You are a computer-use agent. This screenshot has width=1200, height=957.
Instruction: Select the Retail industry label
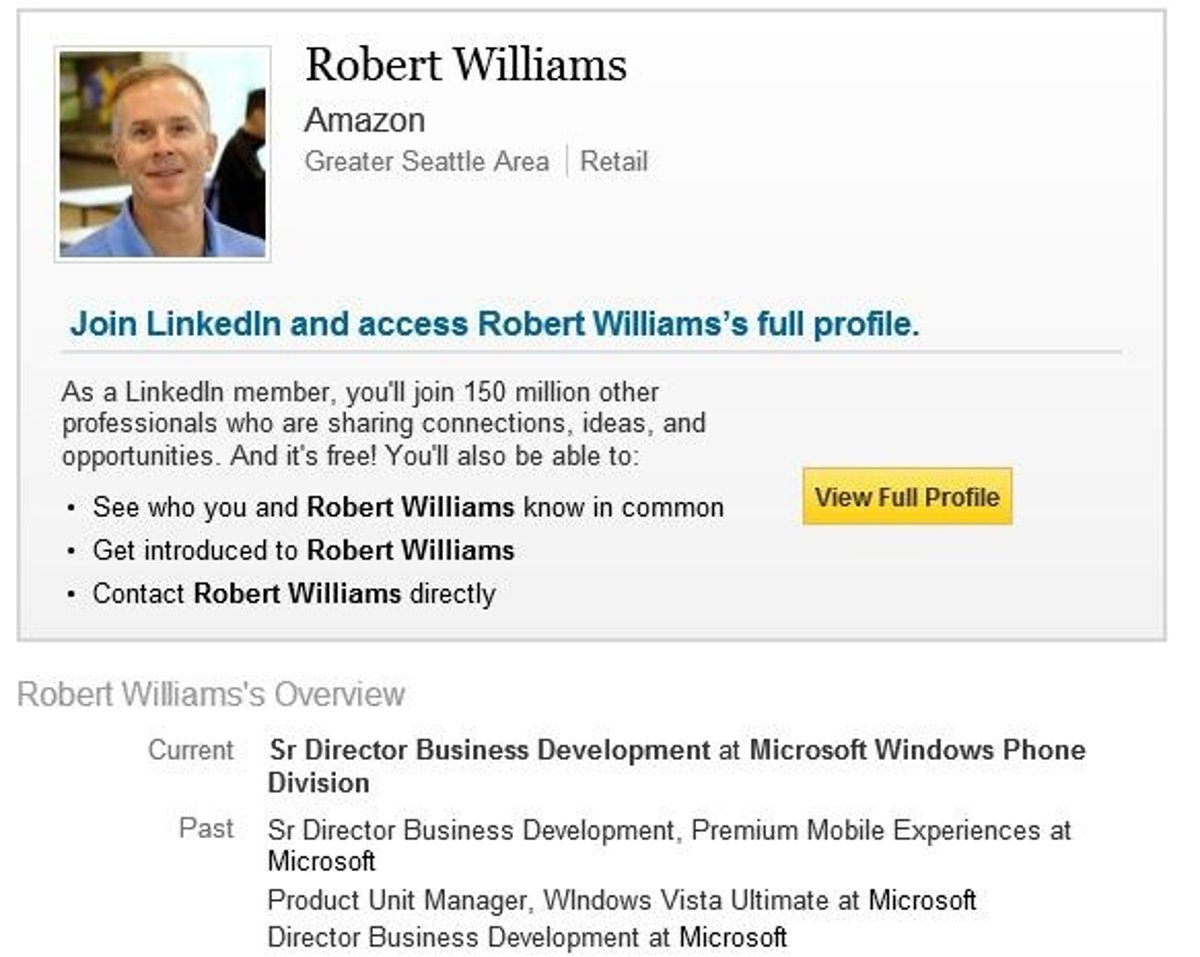[614, 162]
